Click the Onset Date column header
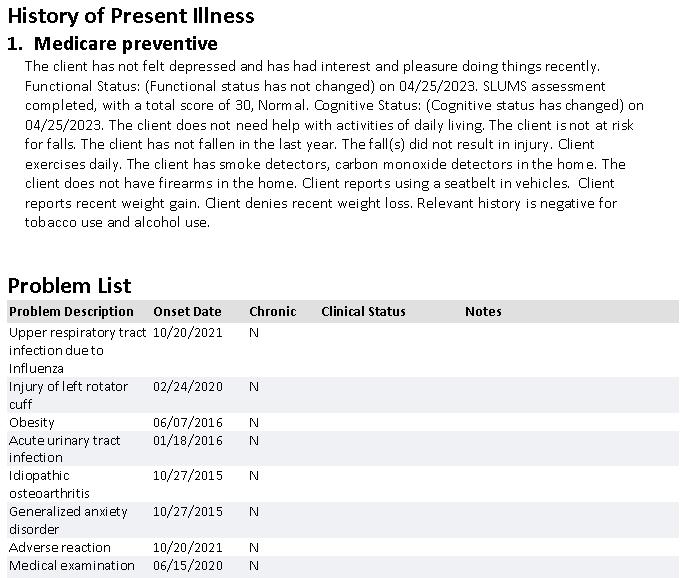 click(x=187, y=311)
